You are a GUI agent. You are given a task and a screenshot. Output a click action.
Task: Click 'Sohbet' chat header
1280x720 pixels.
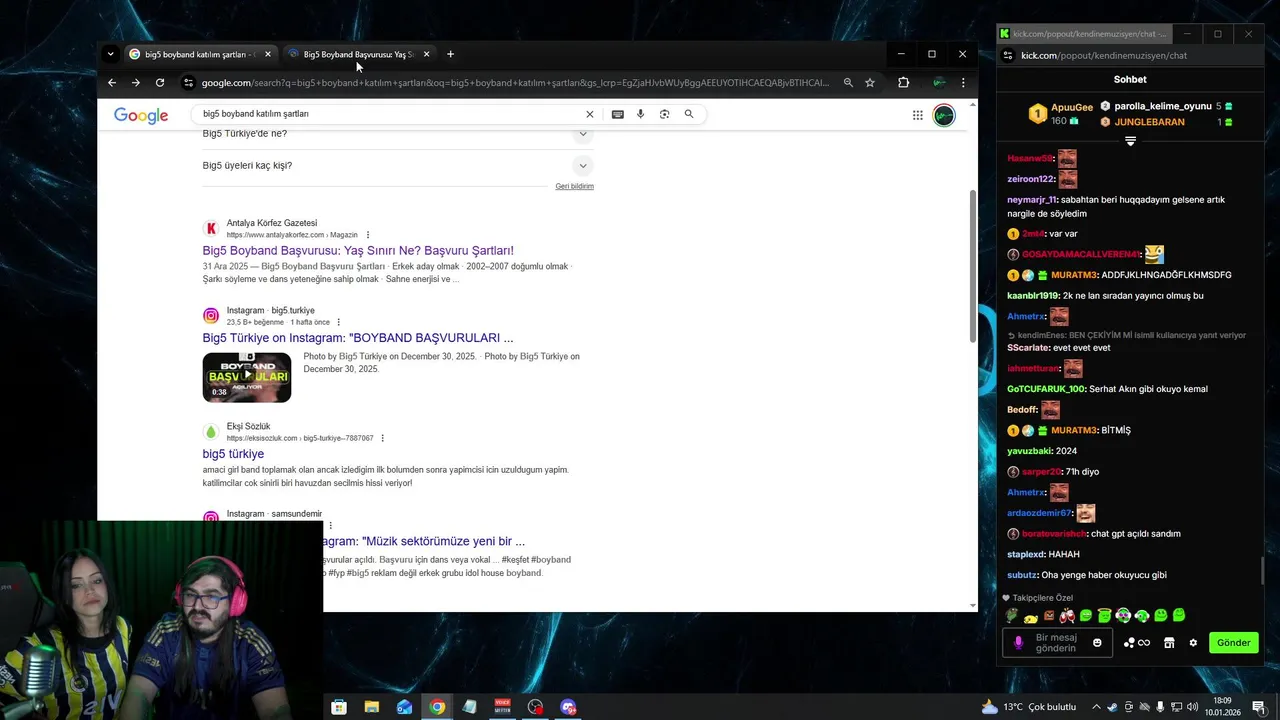1130,79
